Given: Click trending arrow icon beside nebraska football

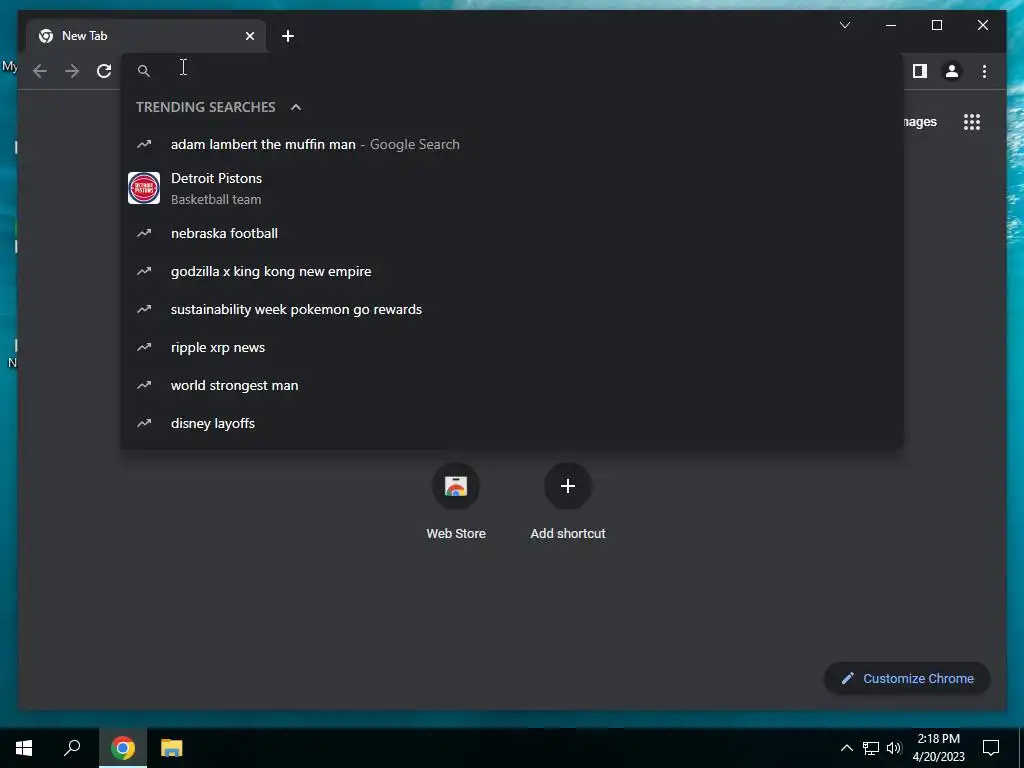Looking at the screenshot, I should coord(144,233).
